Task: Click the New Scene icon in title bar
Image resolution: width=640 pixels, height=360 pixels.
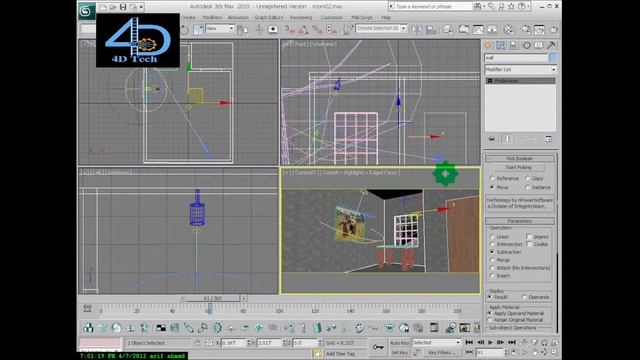Action: 103,7
